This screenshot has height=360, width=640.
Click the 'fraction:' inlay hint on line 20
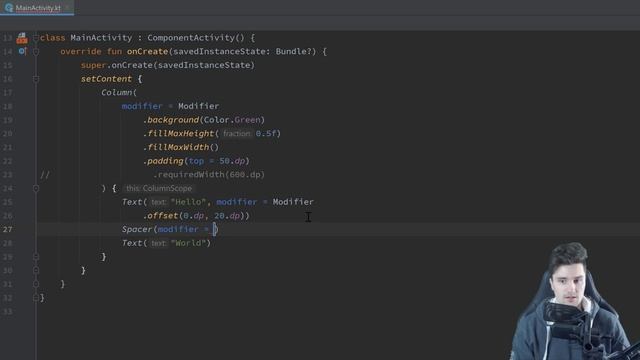pyautogui.click(x=237, y=134)
